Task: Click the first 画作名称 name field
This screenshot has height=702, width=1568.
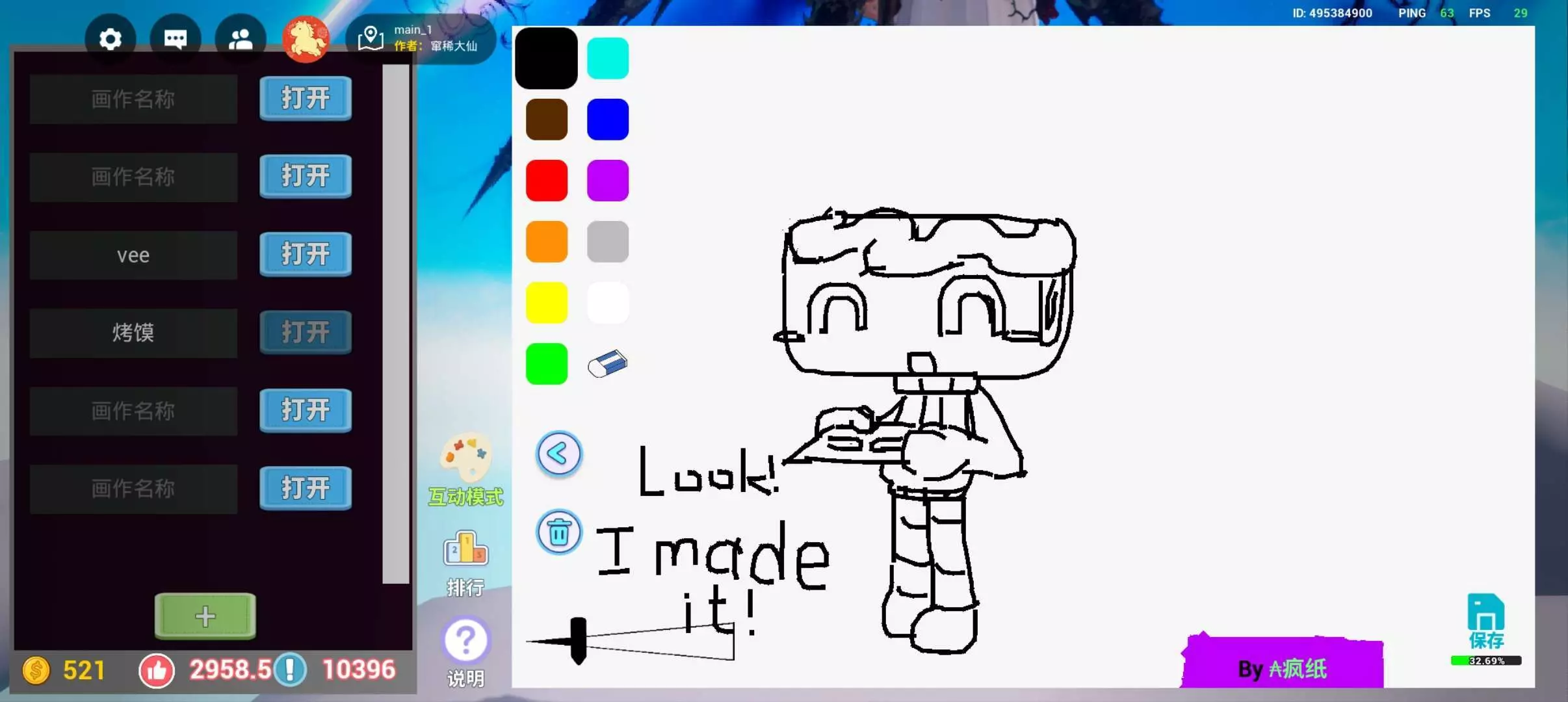Action: [133, 99]
